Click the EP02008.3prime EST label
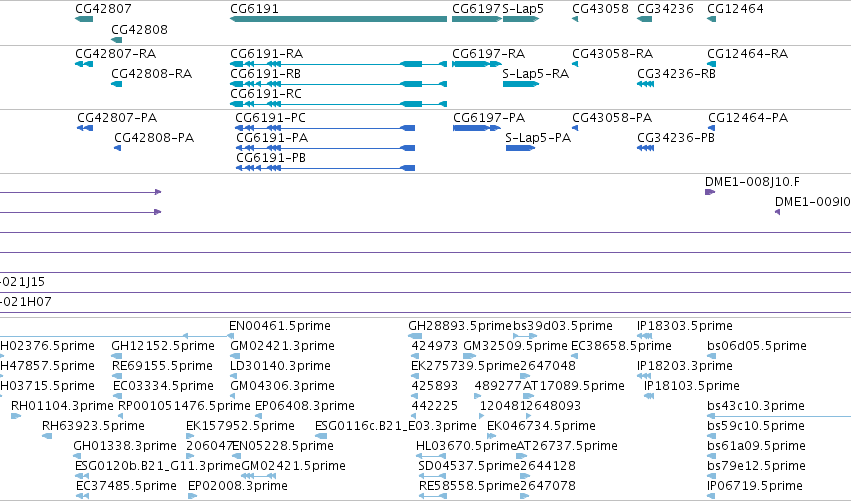The image size is (851, 501). 238,486
